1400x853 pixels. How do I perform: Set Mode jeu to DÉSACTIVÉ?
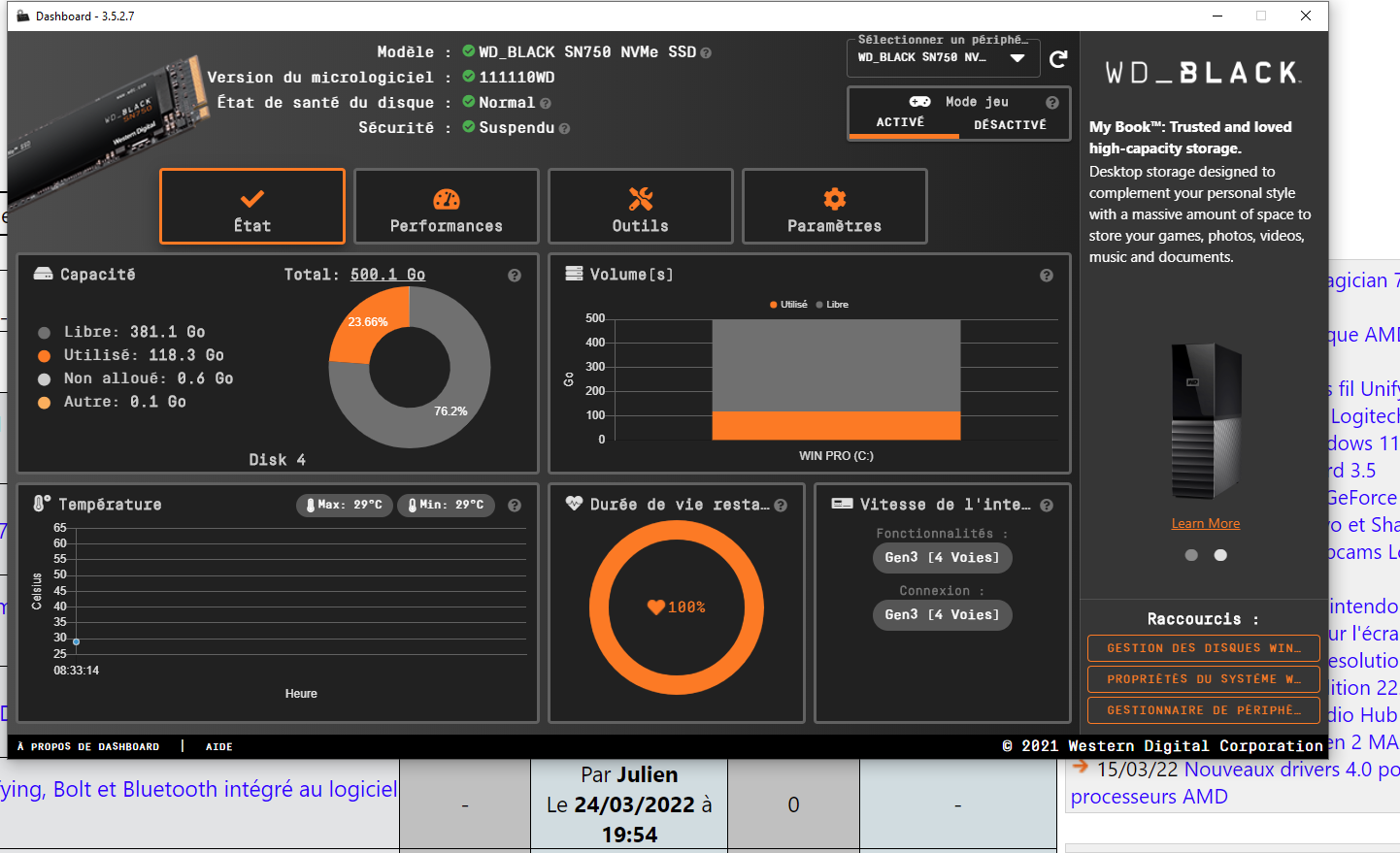point(1011,125)
